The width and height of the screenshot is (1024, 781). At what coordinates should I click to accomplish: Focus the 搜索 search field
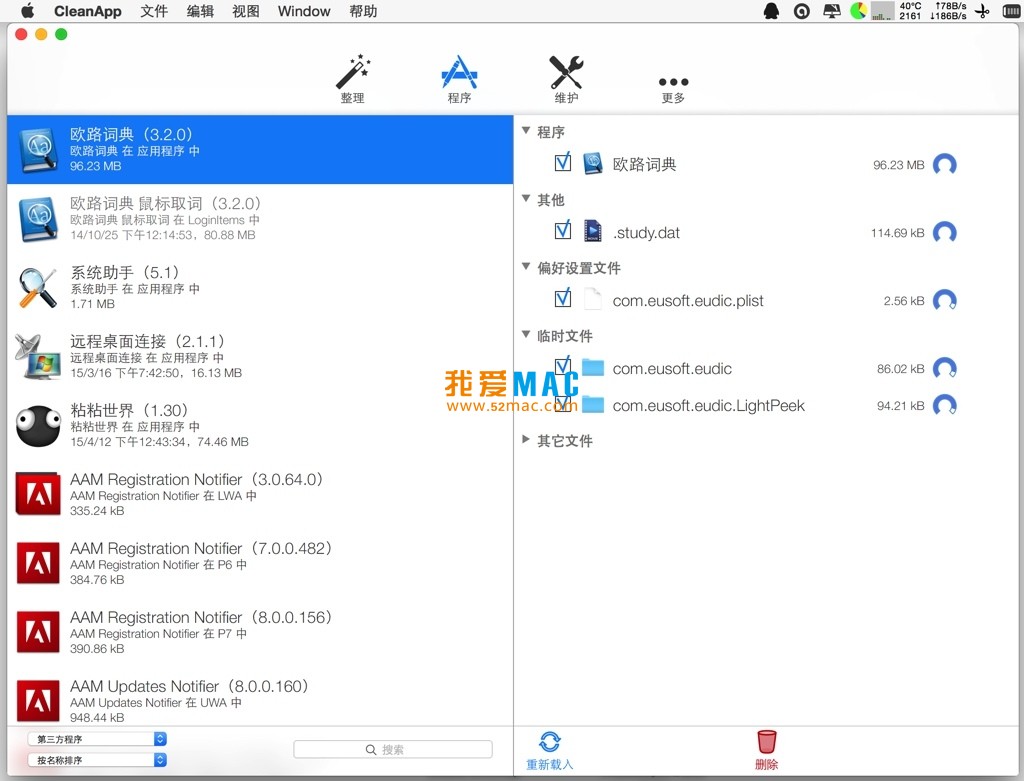pos(392,749)
